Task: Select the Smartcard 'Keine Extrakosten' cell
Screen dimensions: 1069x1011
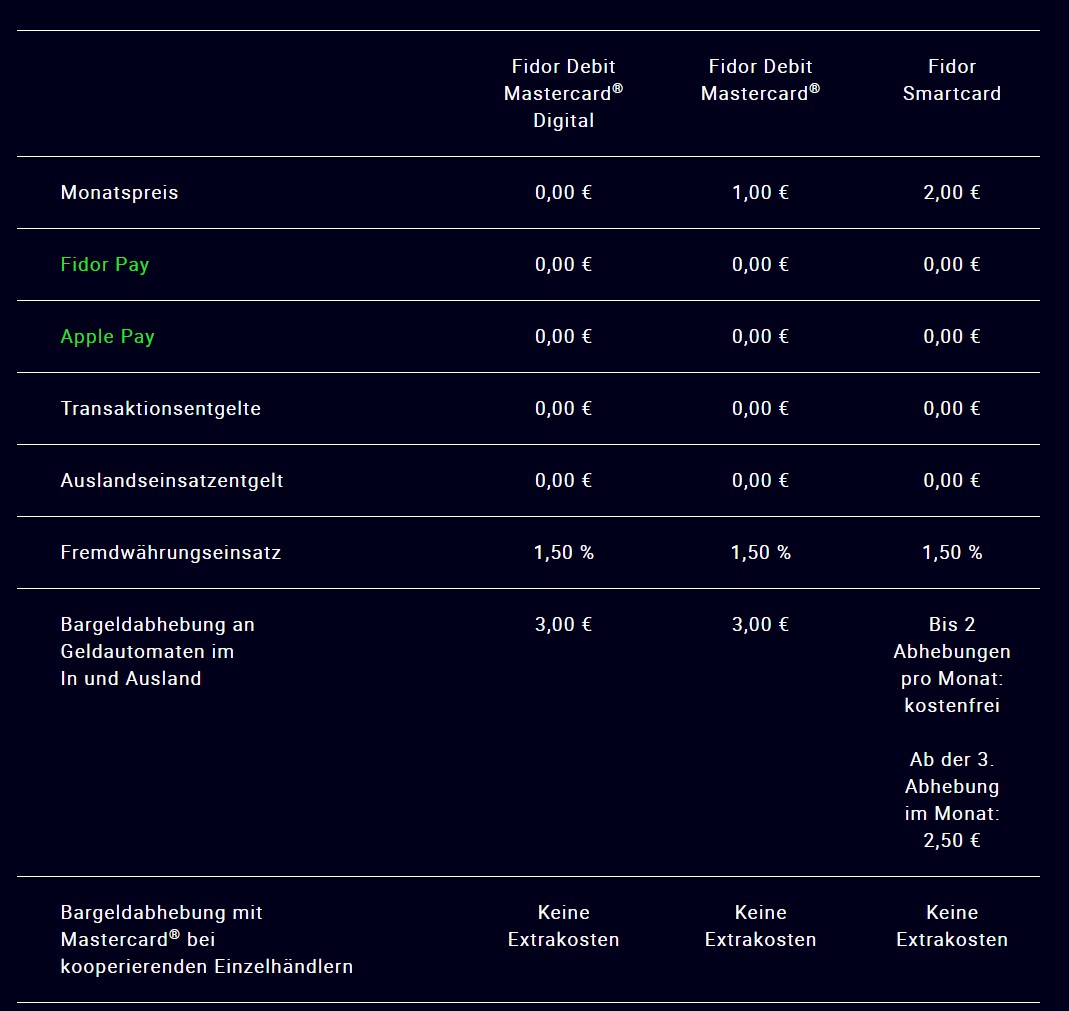Action: 951,926
